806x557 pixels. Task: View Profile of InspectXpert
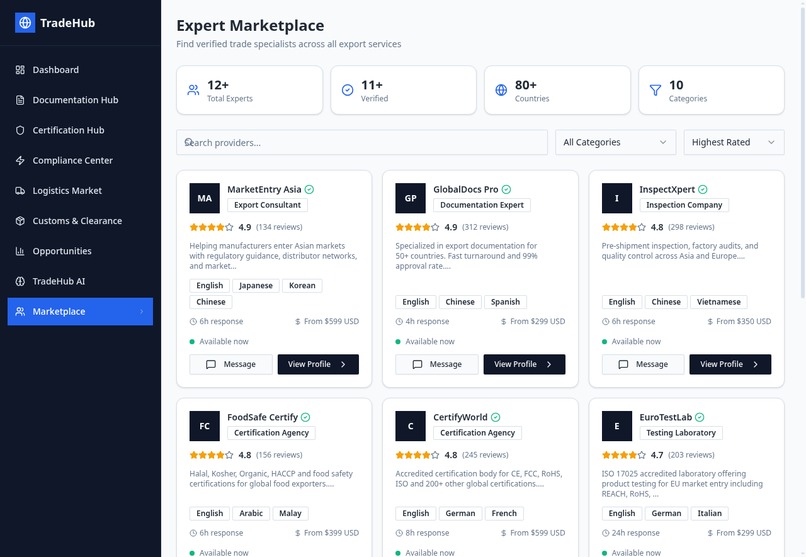tap(730, 364)
